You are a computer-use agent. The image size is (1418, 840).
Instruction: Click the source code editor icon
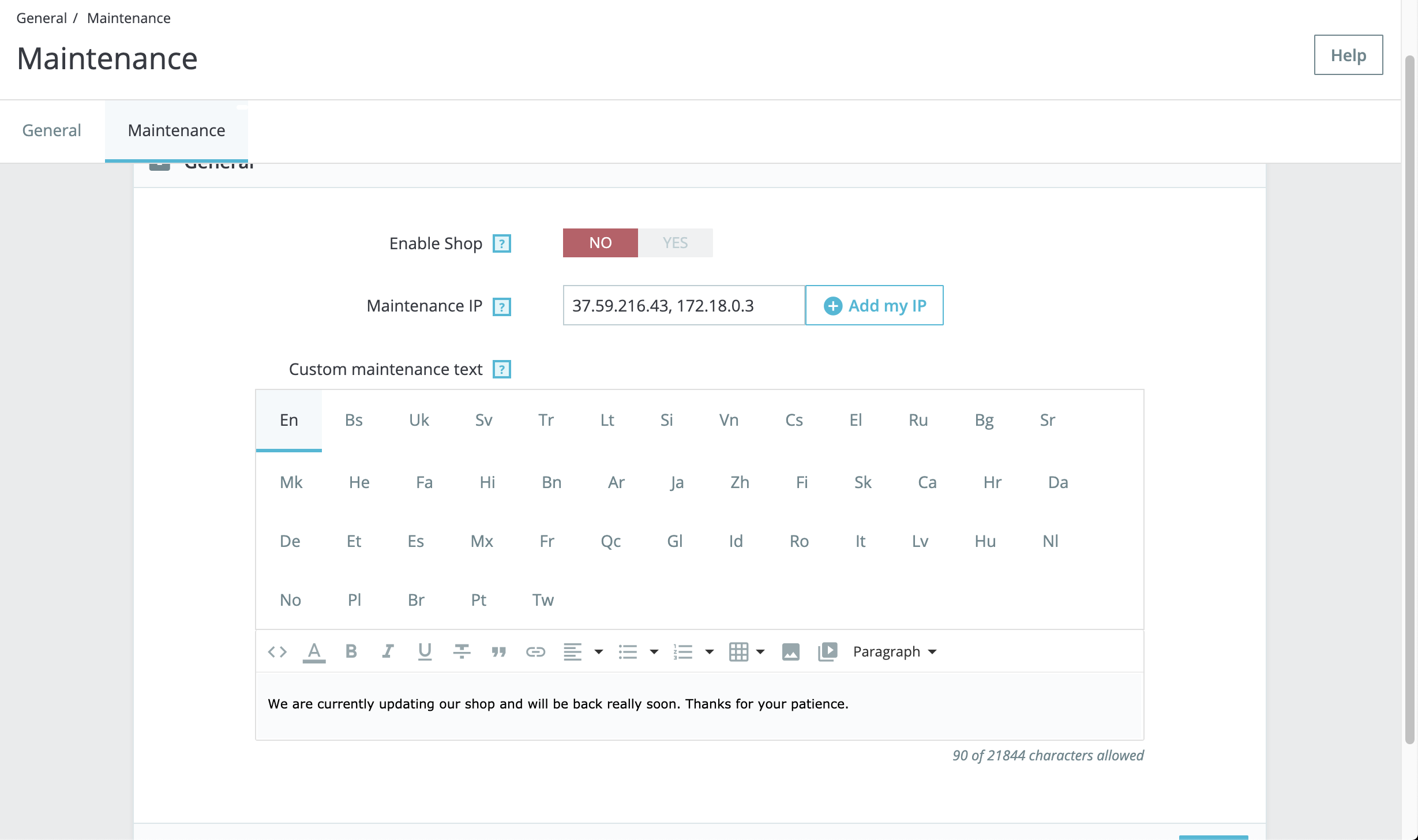pyautogui.click(x=277, y=652)
